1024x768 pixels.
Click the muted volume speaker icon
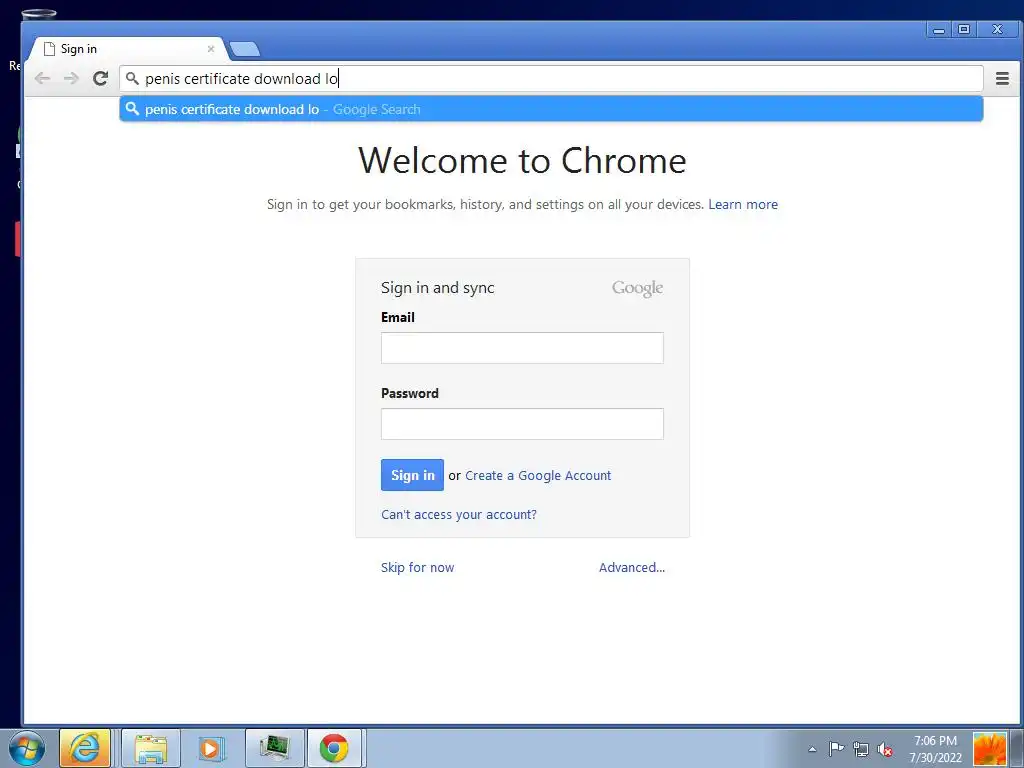coord(885,749)
